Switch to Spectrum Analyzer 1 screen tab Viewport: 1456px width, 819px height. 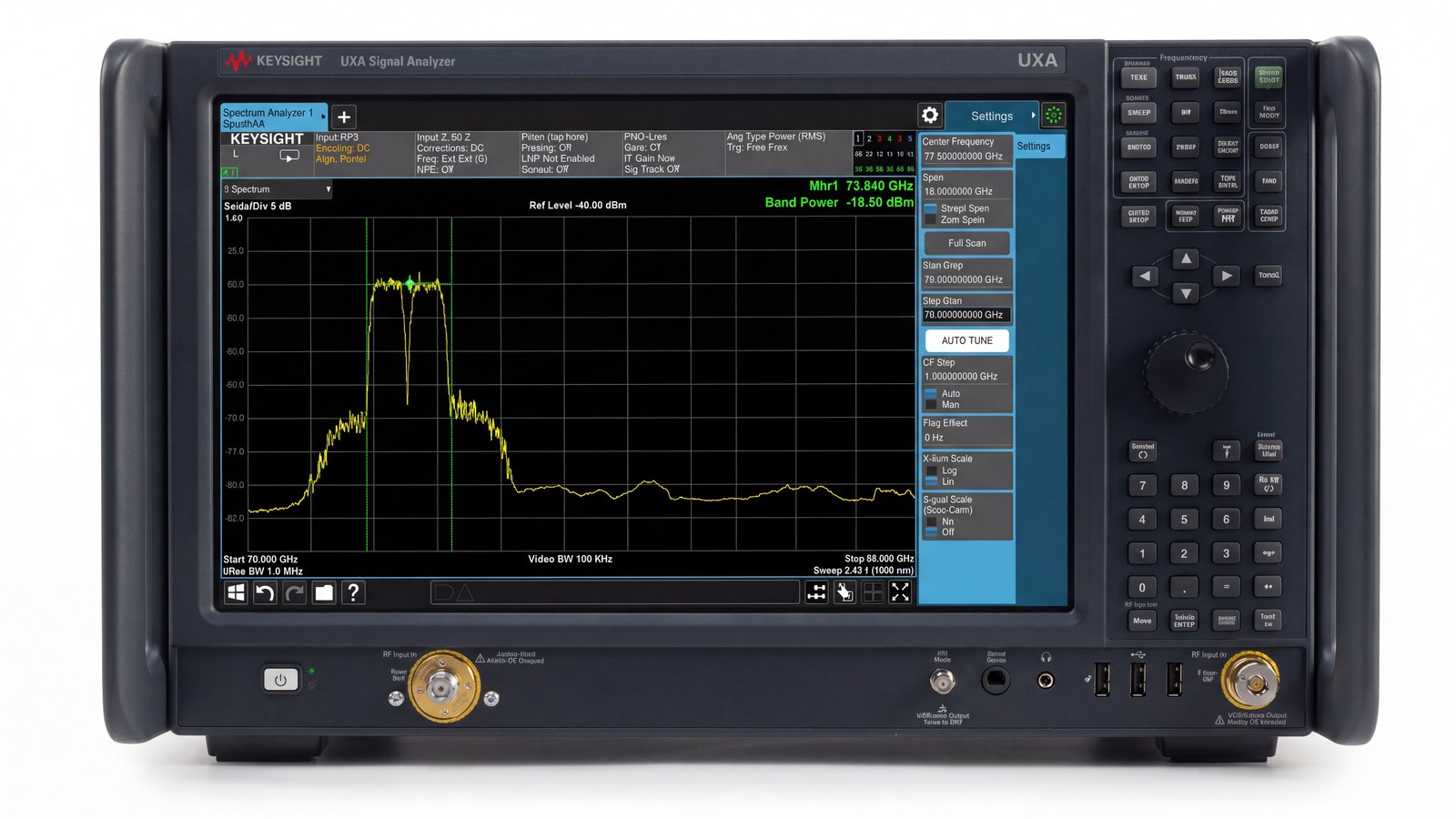pos(273,117)
